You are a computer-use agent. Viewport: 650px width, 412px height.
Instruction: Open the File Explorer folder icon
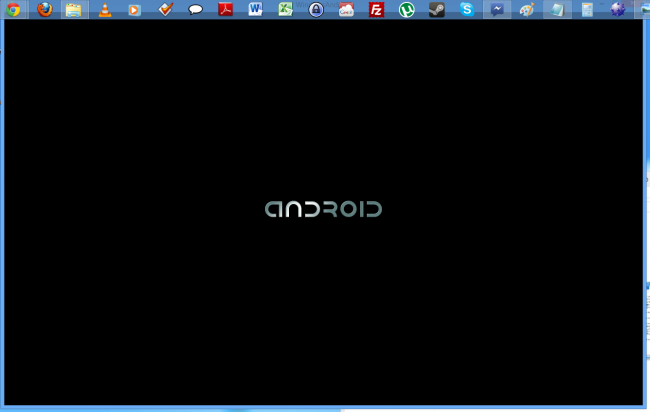(74, 10)
